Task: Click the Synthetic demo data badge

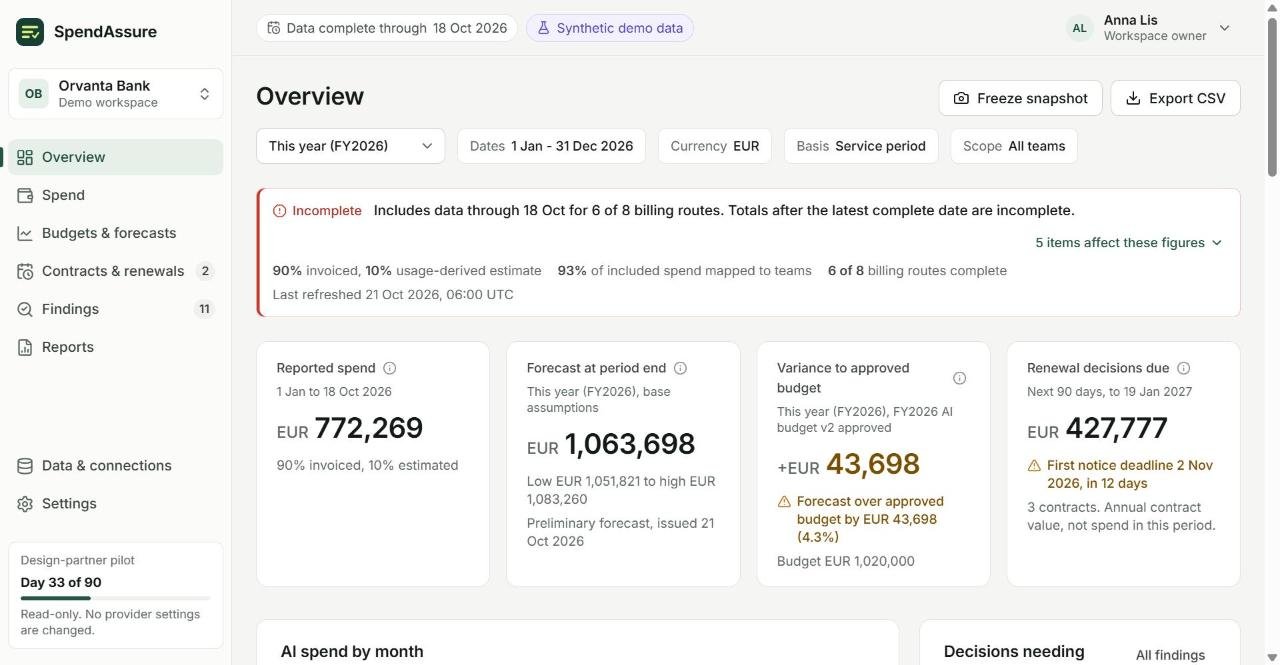Action: [609, 28]
